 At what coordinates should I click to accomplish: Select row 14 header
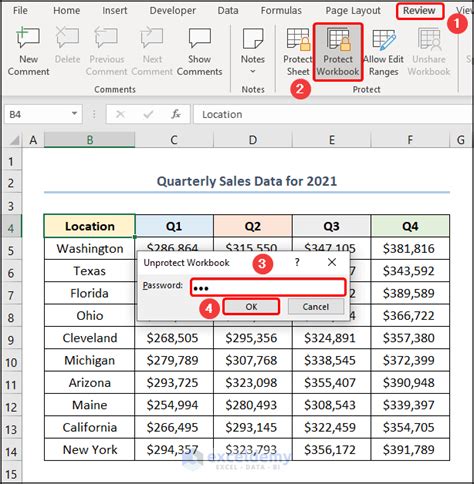click(x=11, y=451)
